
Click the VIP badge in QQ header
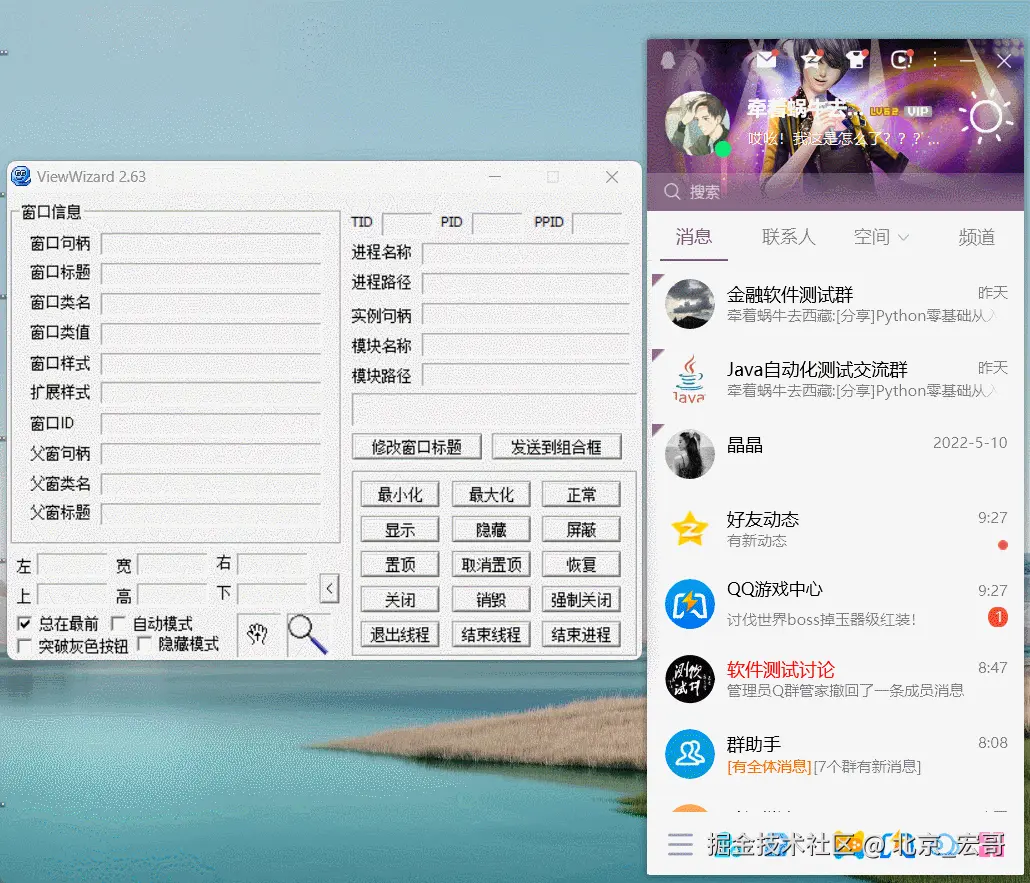pos(918,111)
